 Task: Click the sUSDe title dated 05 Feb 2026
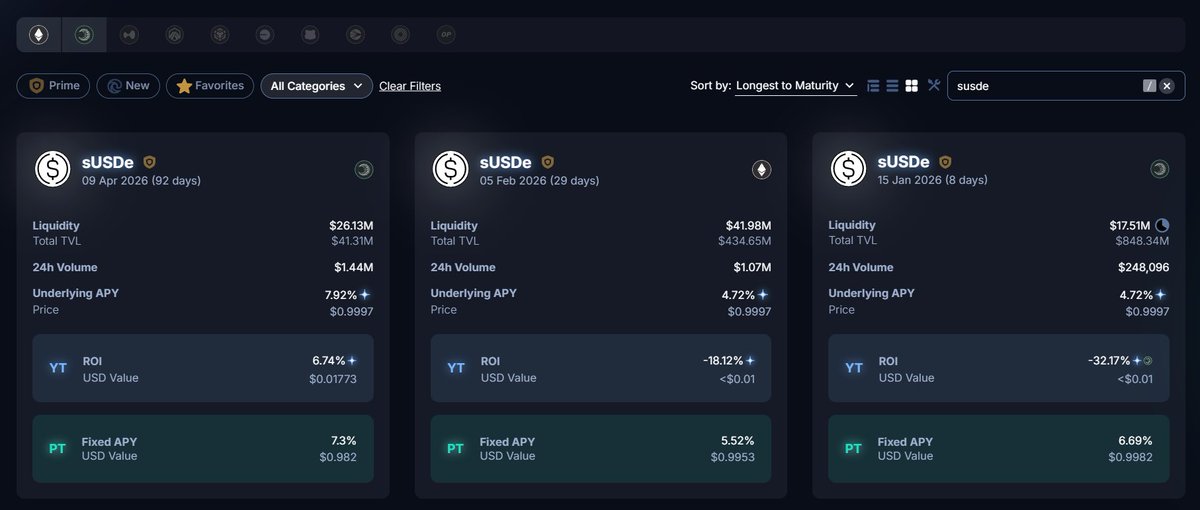507,161
